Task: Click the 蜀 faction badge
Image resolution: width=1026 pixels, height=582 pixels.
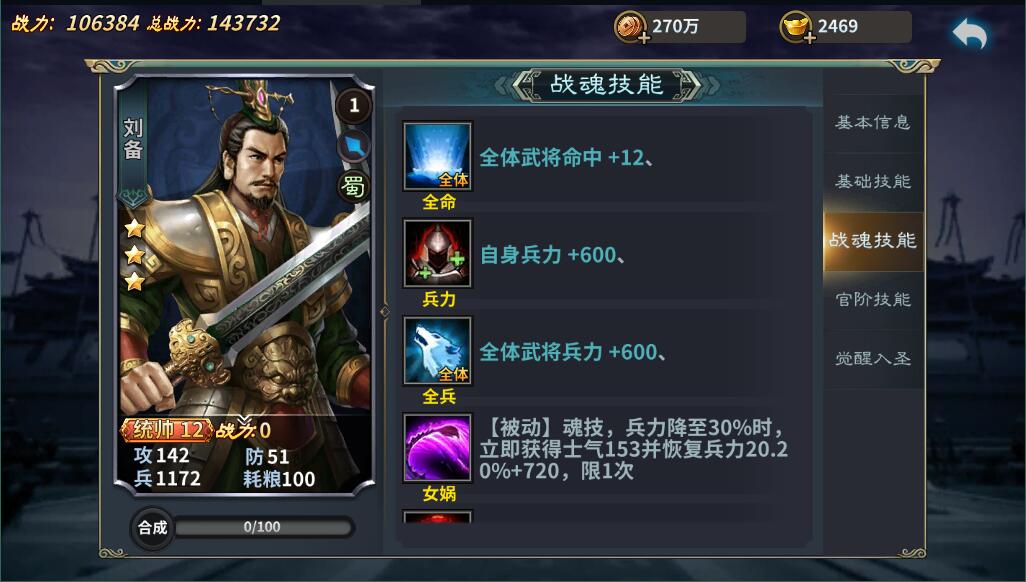Action: (353, 187)
